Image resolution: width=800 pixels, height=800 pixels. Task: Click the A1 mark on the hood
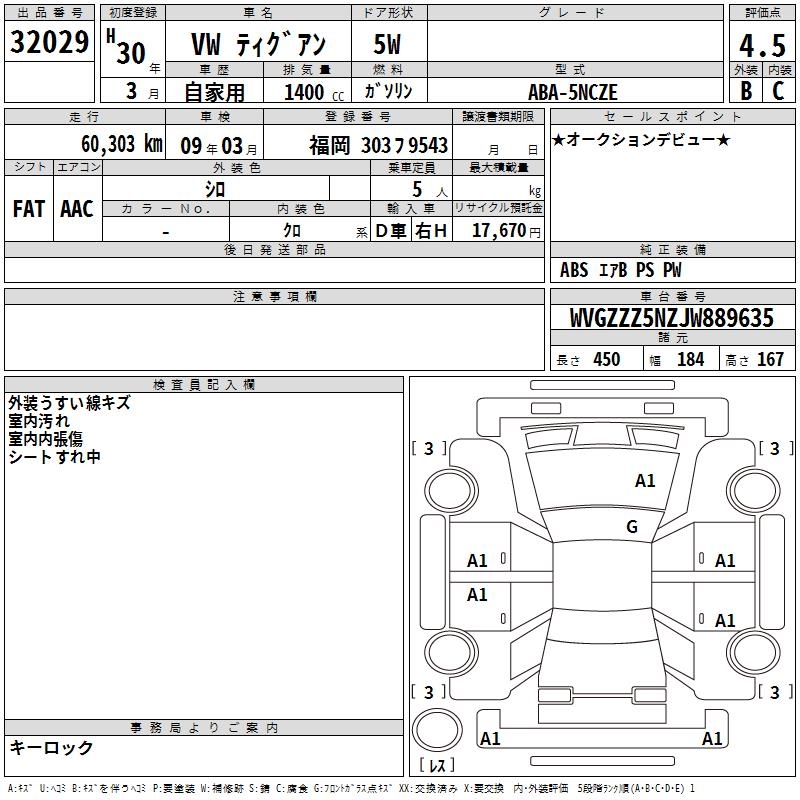(x=645, y=481)
